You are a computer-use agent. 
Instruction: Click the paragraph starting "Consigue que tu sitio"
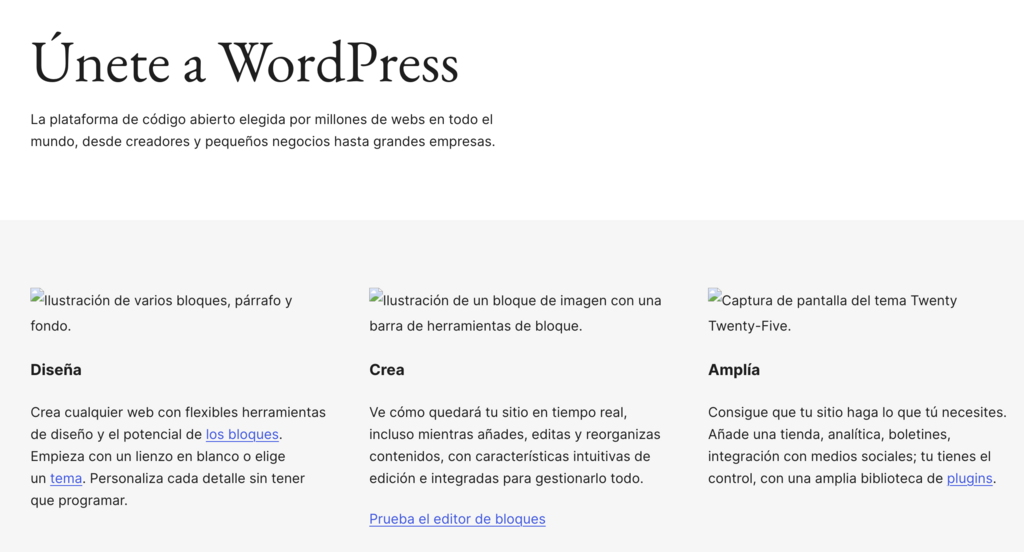click(x=857, y=446)
